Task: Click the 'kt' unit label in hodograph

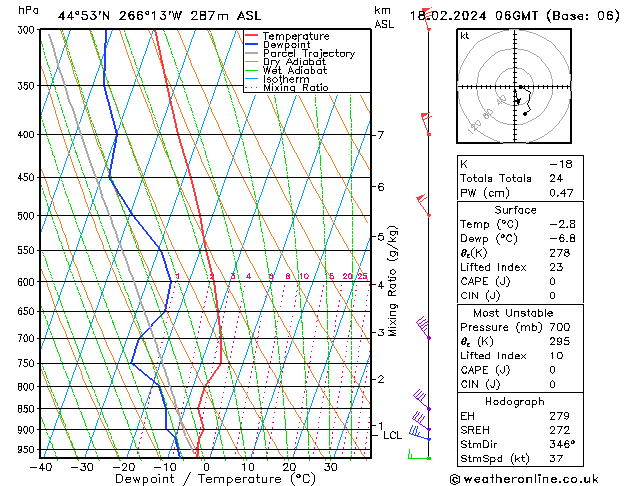Action: (465, 36)
